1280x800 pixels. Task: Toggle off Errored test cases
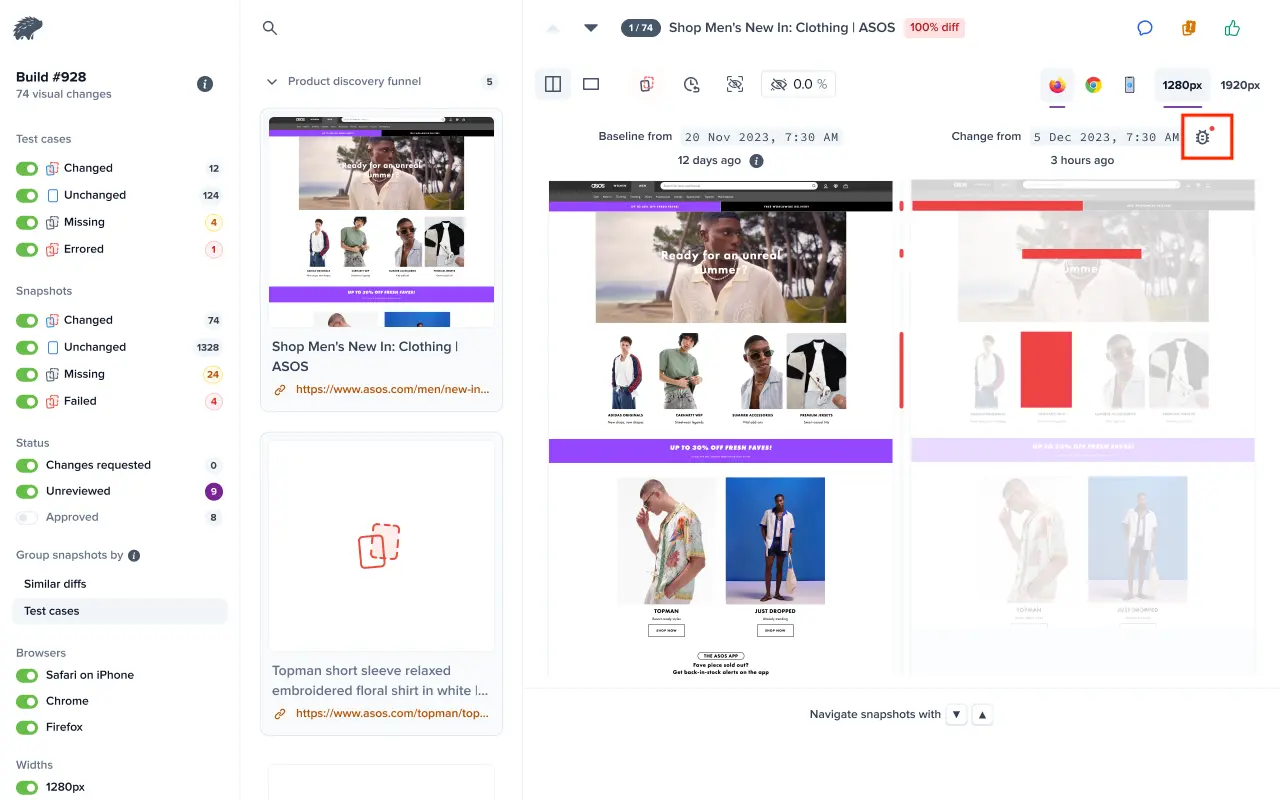point(27,249)
